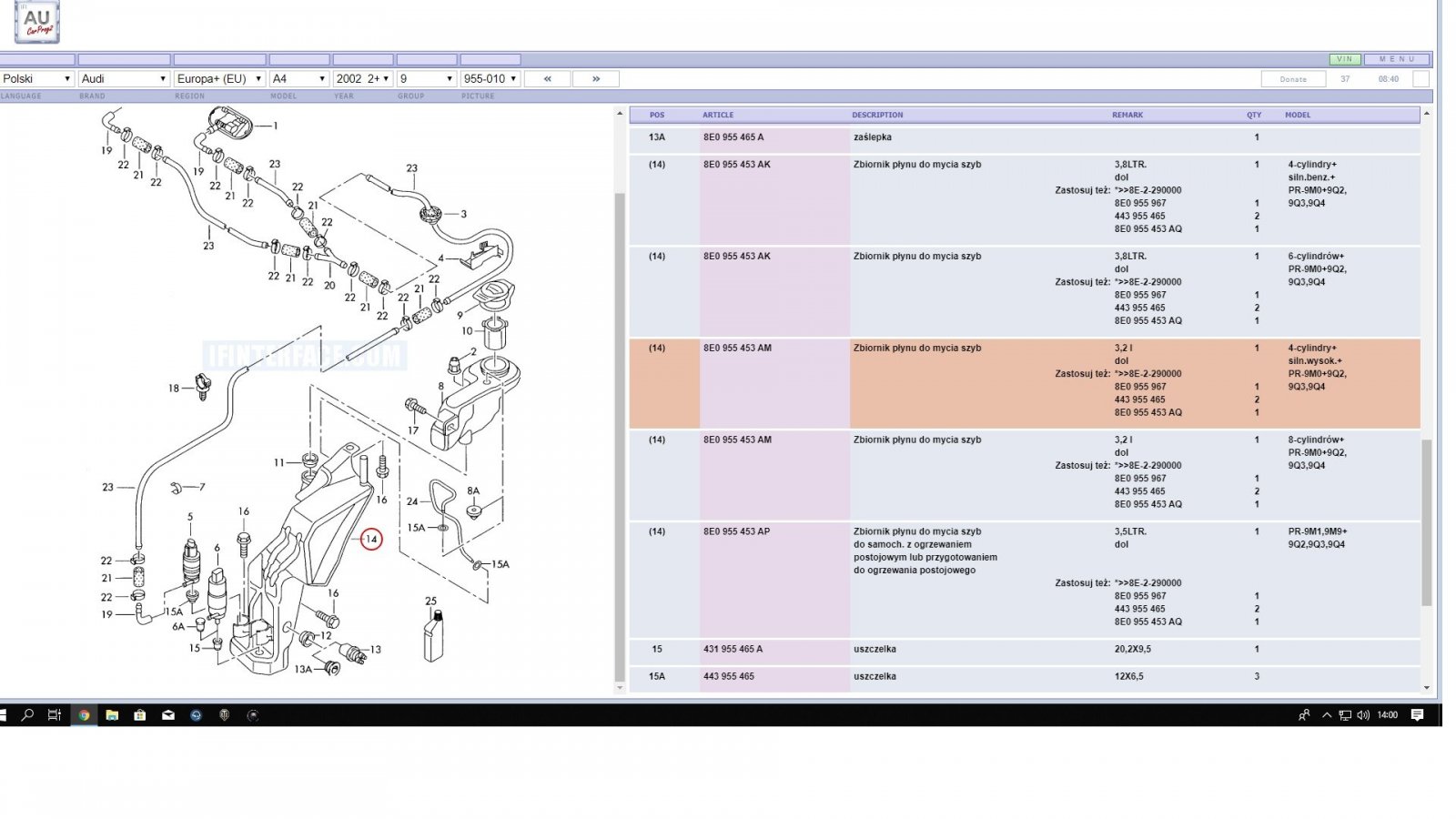Switch to Google Chrome in the taskbar
The height and width of the screenshot is (819, 1456).
84,715
